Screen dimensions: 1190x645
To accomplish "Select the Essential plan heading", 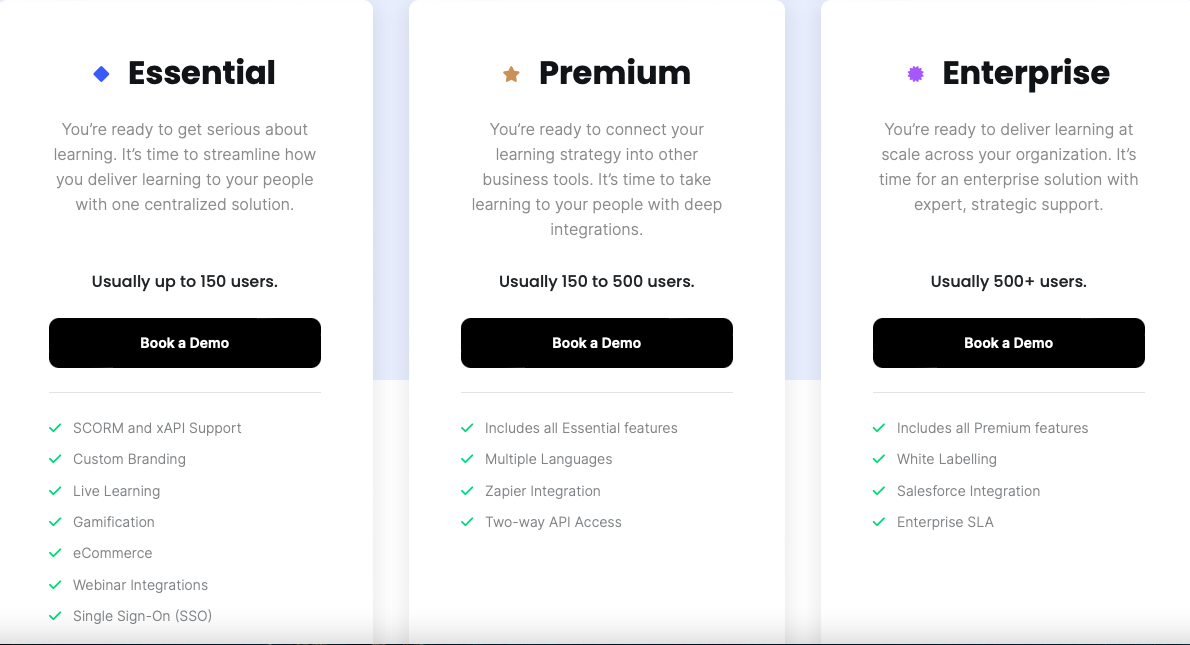I will (202, 73).
